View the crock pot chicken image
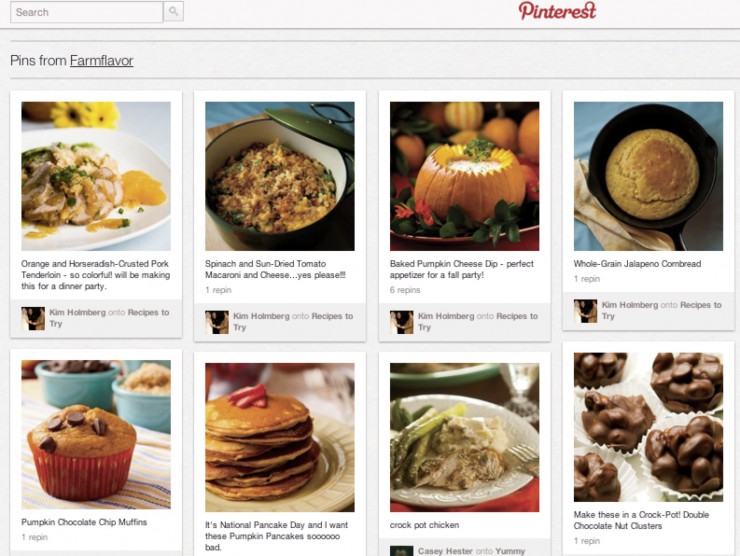This screenshot has height=556, width=740. [464, 437]
